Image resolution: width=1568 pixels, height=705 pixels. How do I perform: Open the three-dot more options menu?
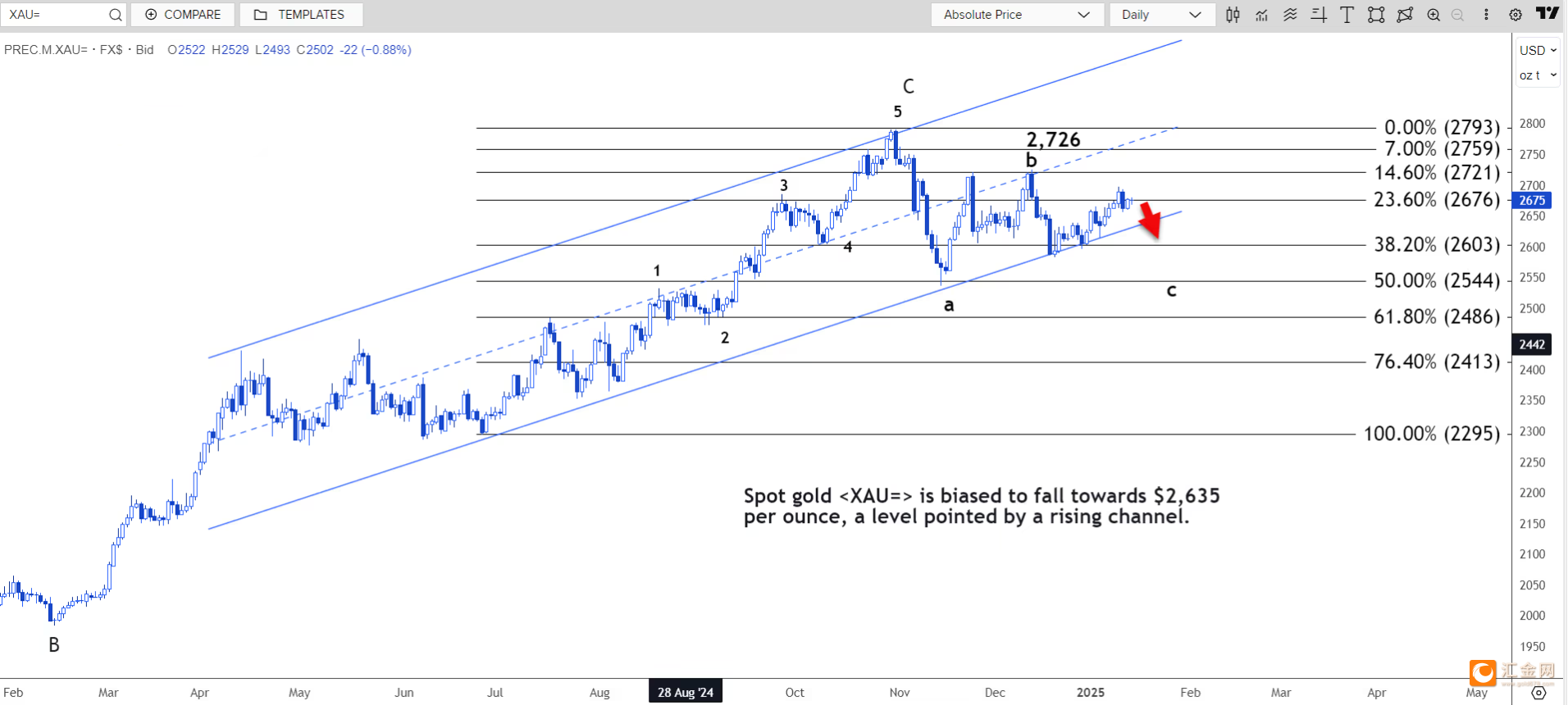pyautogui.click(x=1486, y=15)
